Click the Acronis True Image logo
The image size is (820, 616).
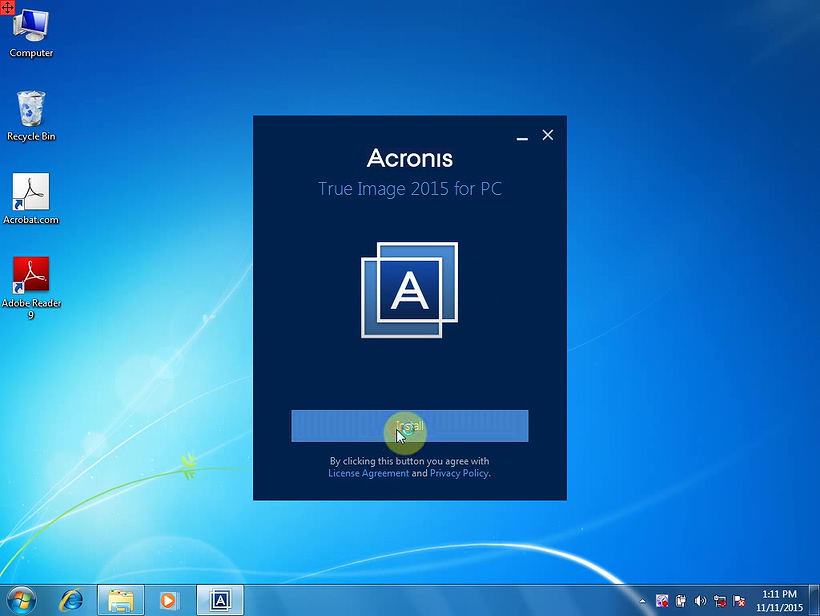pyautogui.click(x=409, y=290)
